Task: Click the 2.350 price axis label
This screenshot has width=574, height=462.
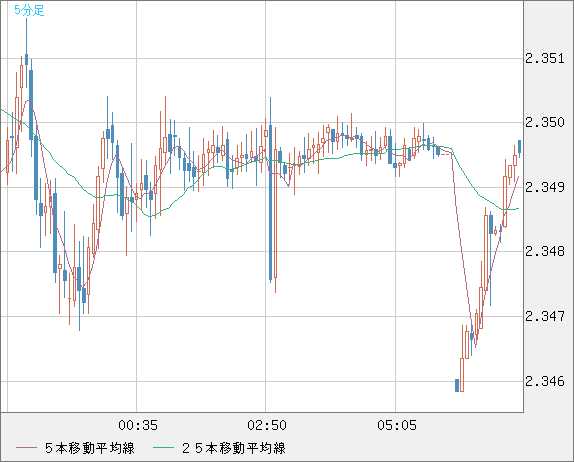Action: coord(545,123)
